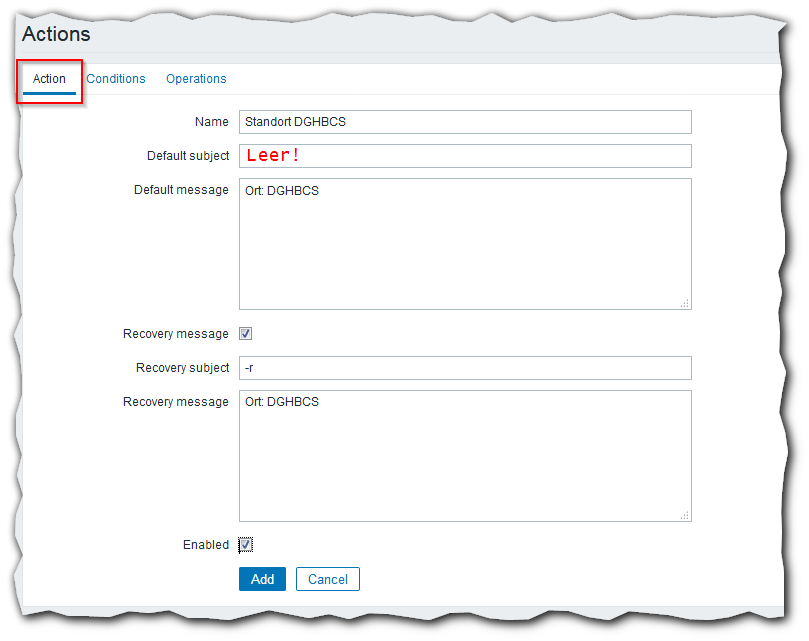Open the Operations tab
809x641 pixels.
(196, 79)
